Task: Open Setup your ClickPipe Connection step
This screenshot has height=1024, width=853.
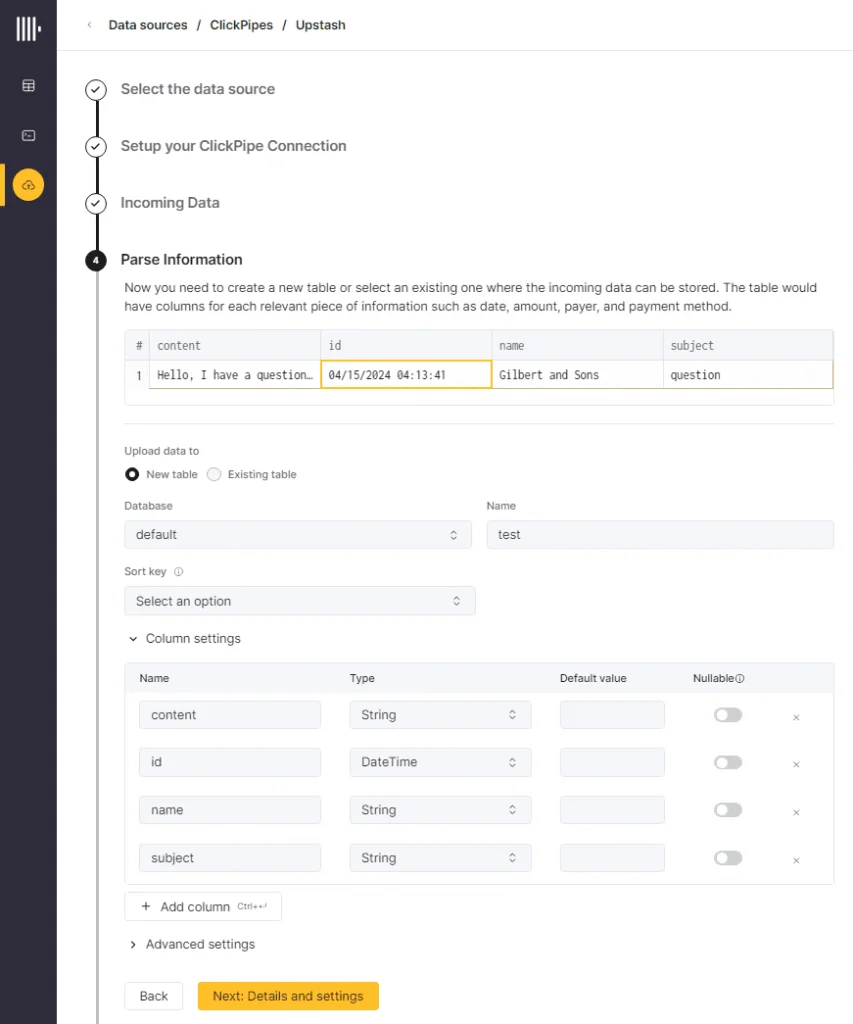Action: click(233, 146)
